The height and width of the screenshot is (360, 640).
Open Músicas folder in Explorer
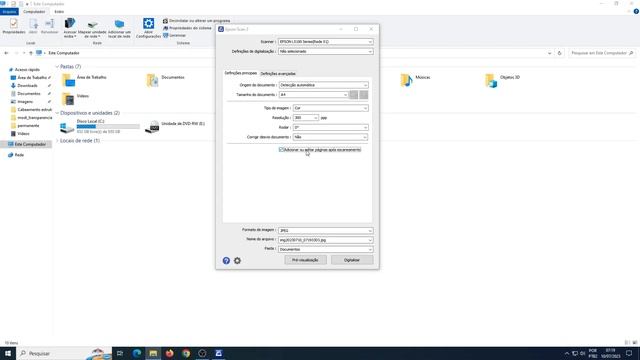coord(415,80)
